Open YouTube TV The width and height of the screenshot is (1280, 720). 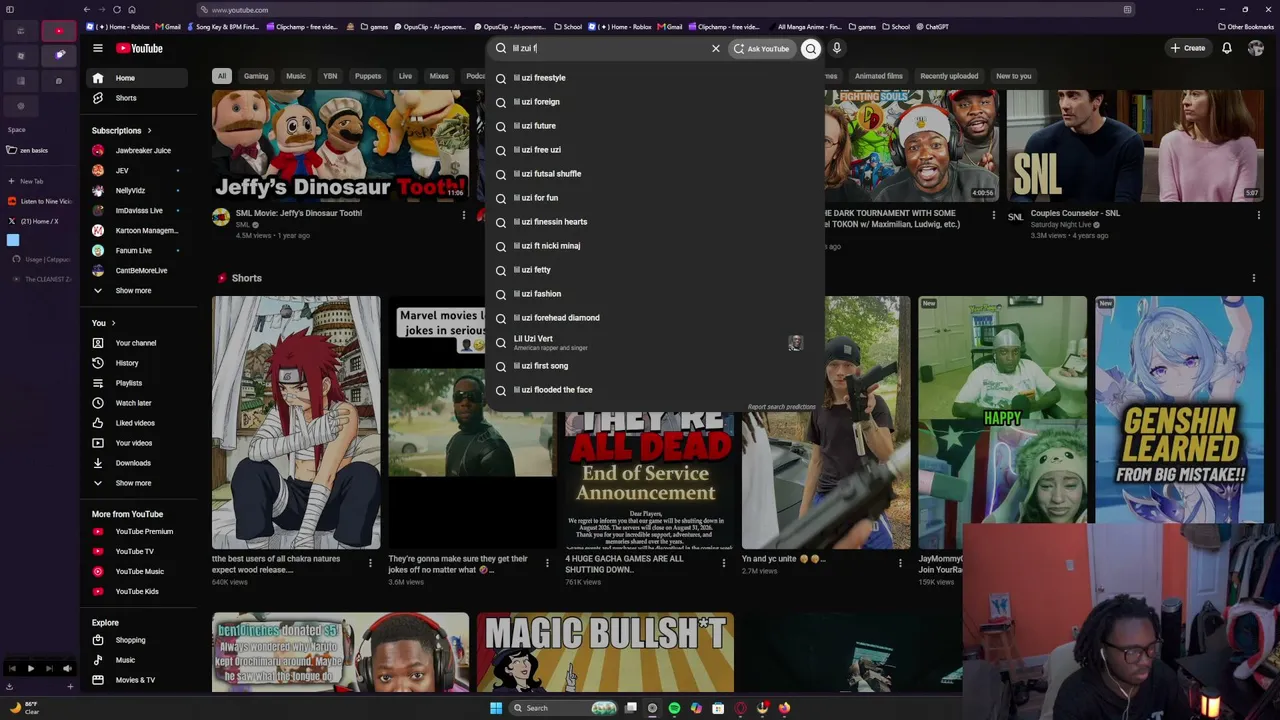[x=137, y=552]
